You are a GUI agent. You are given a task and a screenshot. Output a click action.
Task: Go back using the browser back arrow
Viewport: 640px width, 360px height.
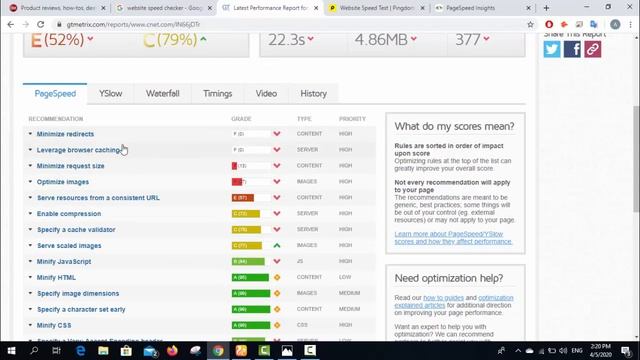pos(11,24)
